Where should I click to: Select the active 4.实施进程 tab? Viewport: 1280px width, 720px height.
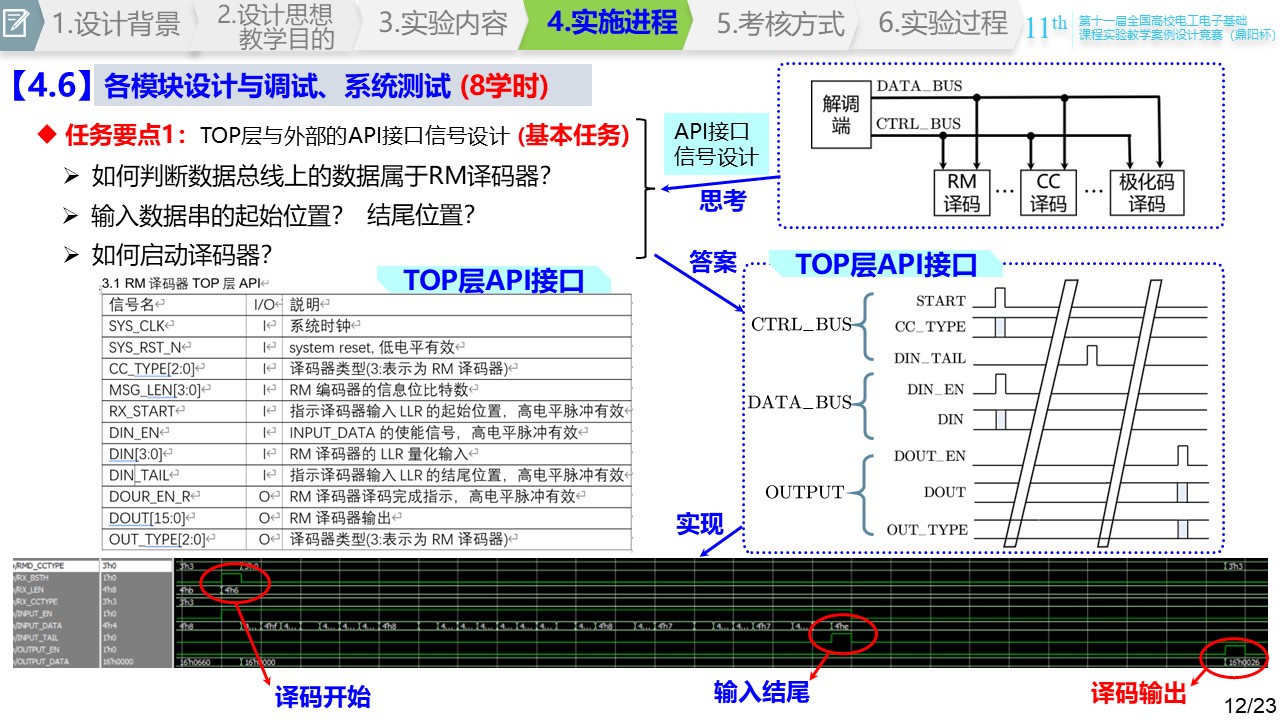(x=611, y=23)
